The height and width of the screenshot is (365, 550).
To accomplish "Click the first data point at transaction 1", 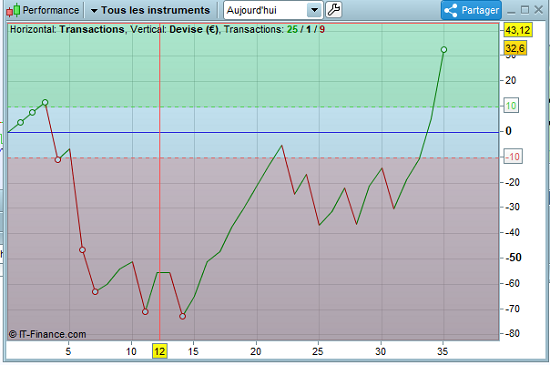I will point(20,122).
